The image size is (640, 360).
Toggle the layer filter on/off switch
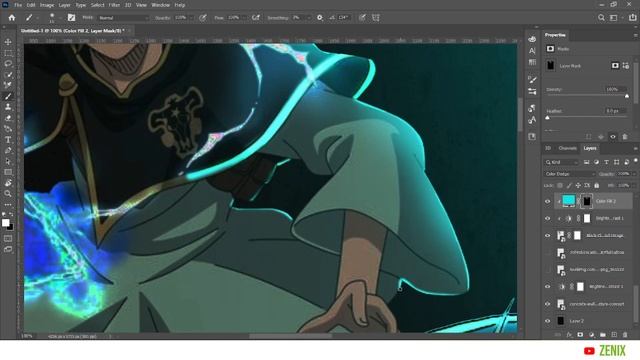(636, 161)
